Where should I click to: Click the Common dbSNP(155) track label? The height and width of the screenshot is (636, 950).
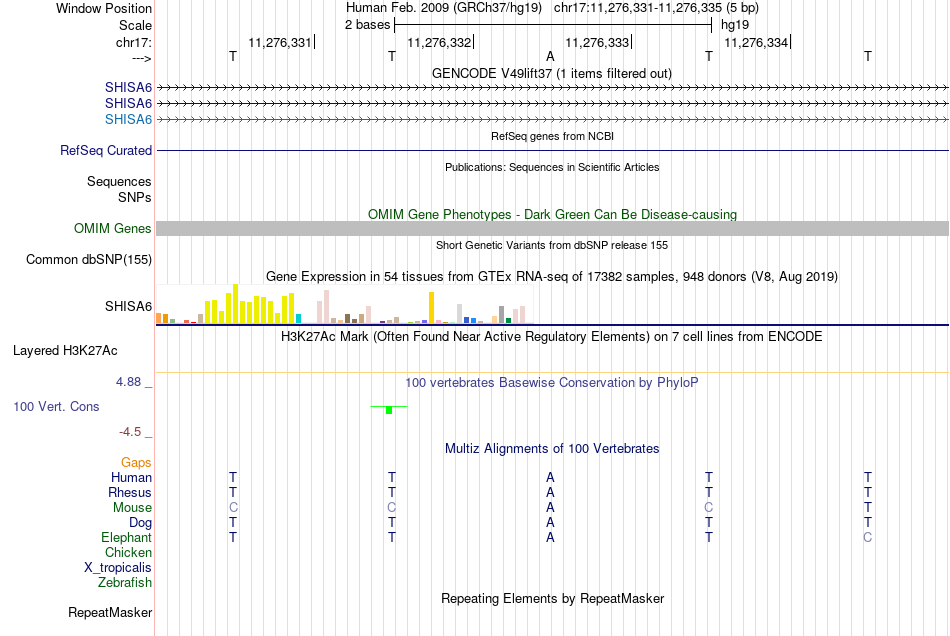88,259
